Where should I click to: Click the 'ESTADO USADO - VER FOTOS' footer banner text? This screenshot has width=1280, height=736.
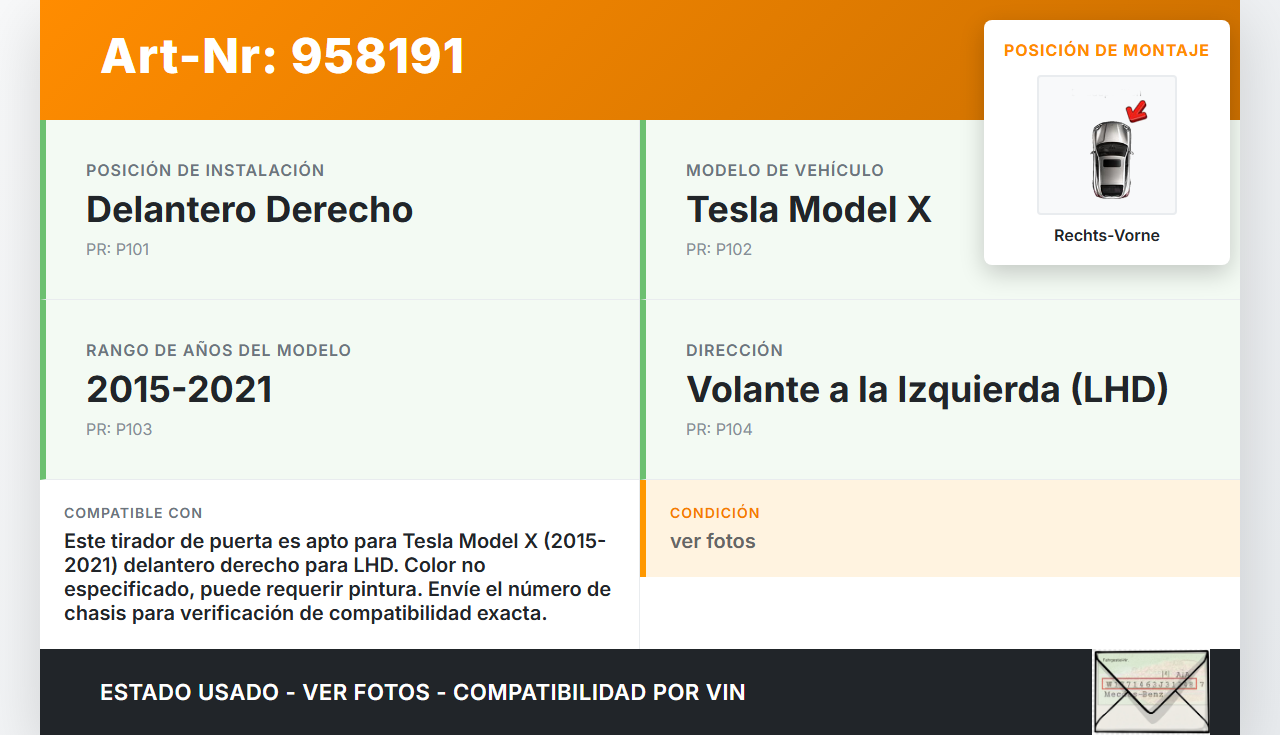point(423,692)
